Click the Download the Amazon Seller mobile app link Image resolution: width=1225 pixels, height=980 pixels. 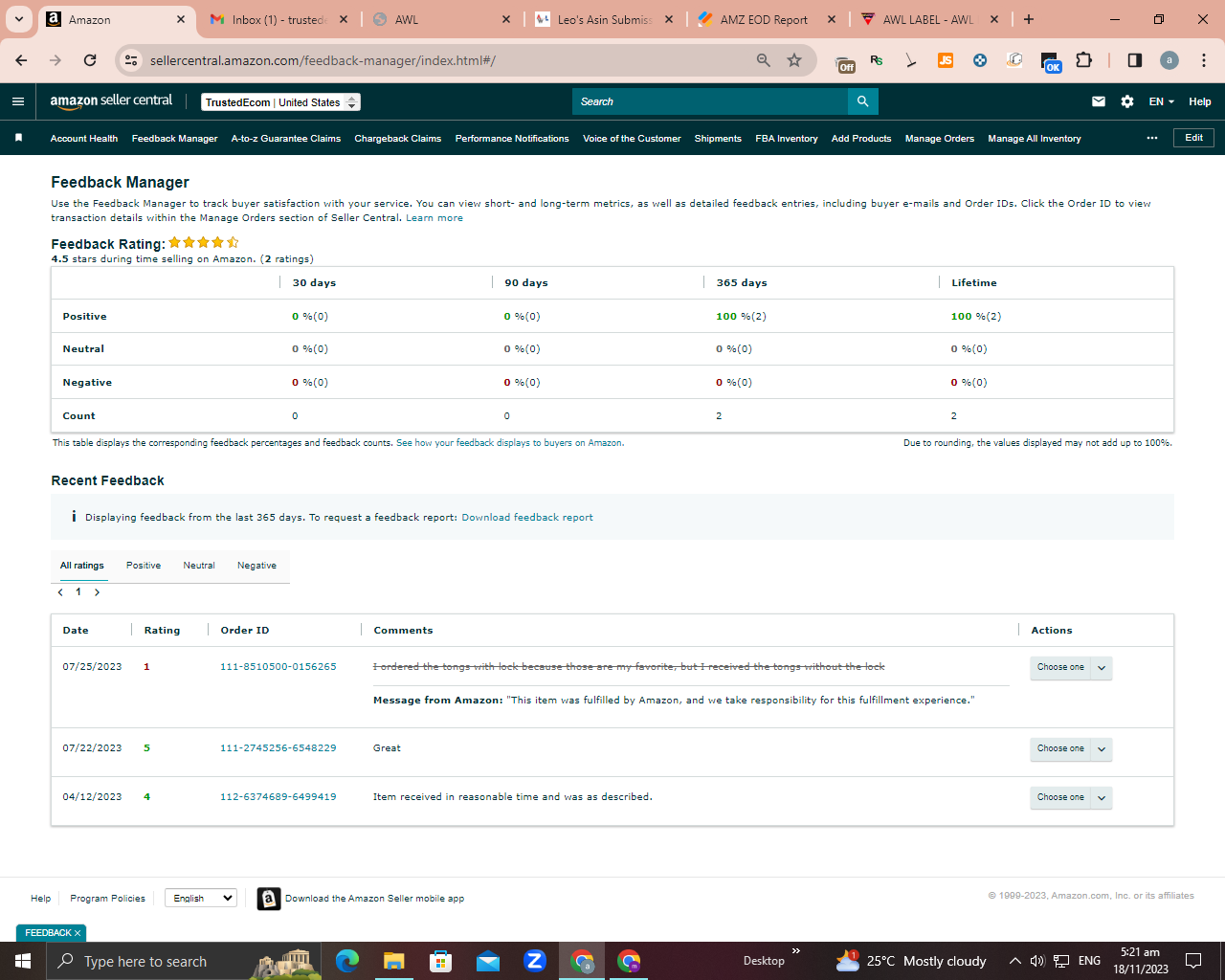pos(374,899)
